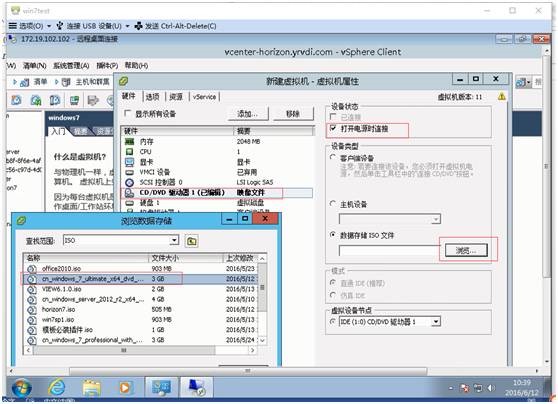
Task: Select emulate IDE (仿真 IDE) radio button
Action: [333, 295]
